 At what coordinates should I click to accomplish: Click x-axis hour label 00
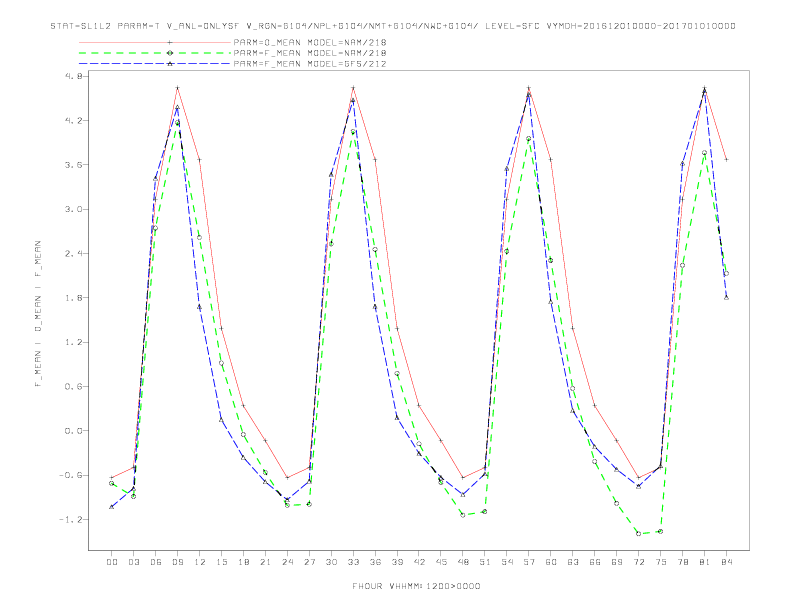coord(112,562)
